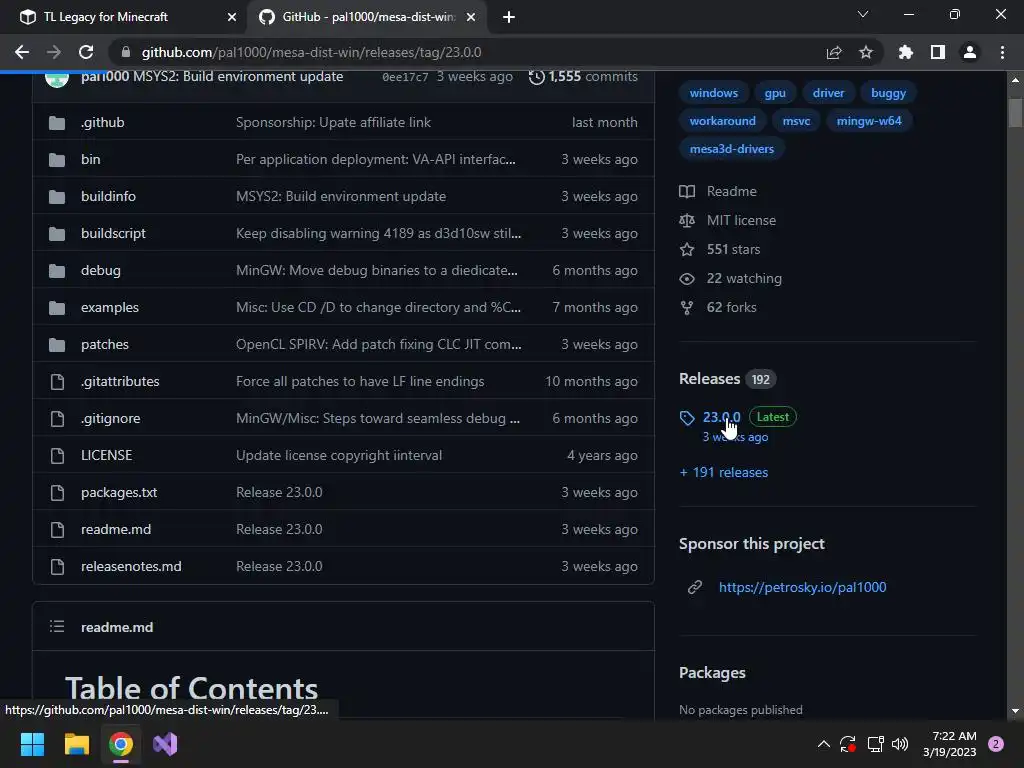Open the Chrome profile avatar icon
Screen dimensions: 1024x768
970,52
